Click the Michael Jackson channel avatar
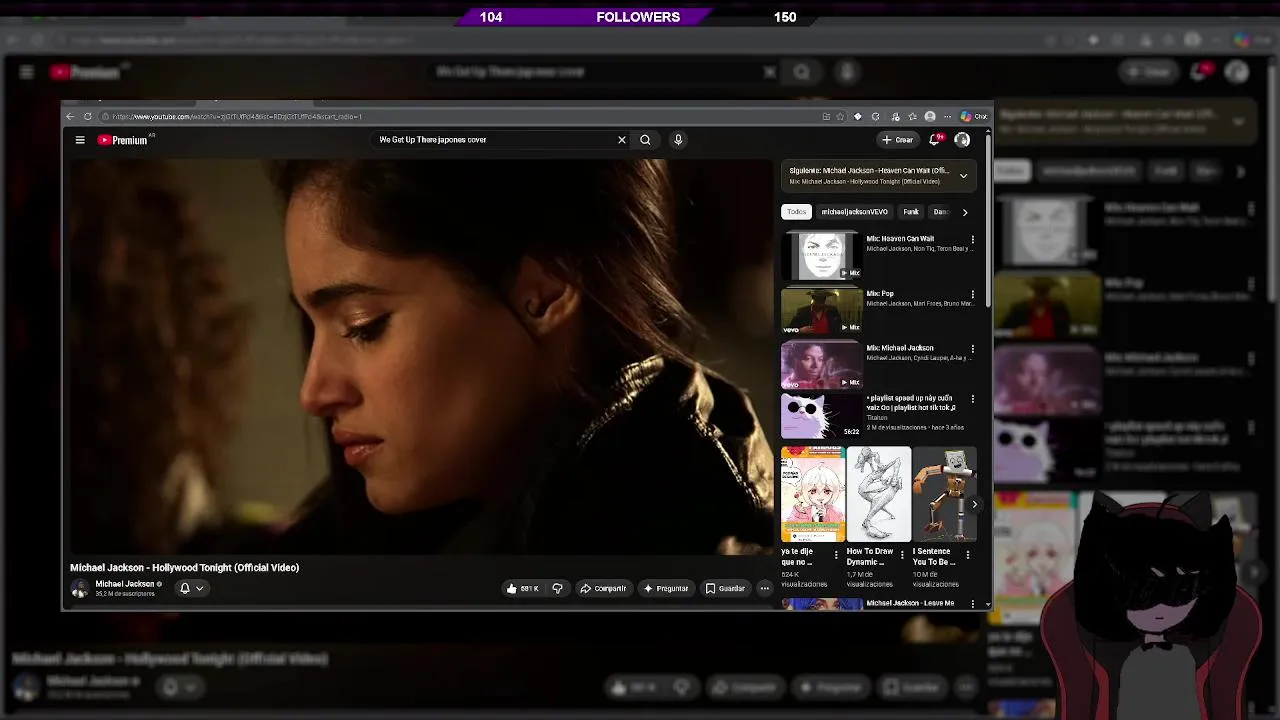Screen dimensions: 1280x720 [x=80, y=588]
